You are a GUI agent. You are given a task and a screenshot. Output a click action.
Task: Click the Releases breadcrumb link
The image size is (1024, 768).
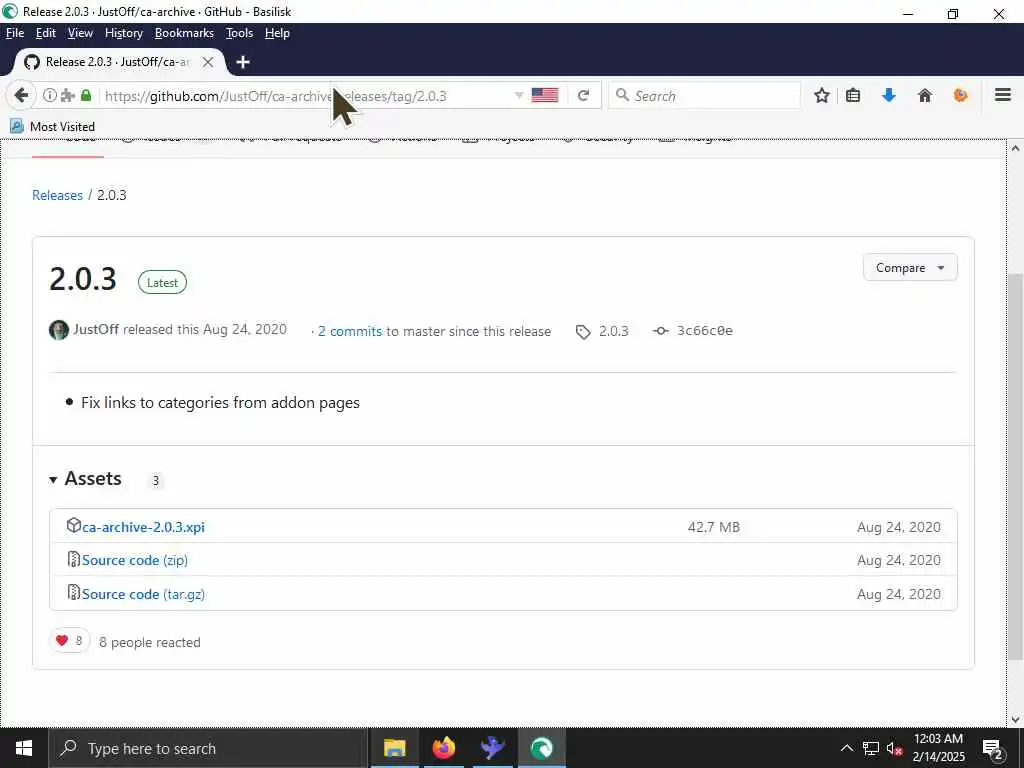coord(57,195)
